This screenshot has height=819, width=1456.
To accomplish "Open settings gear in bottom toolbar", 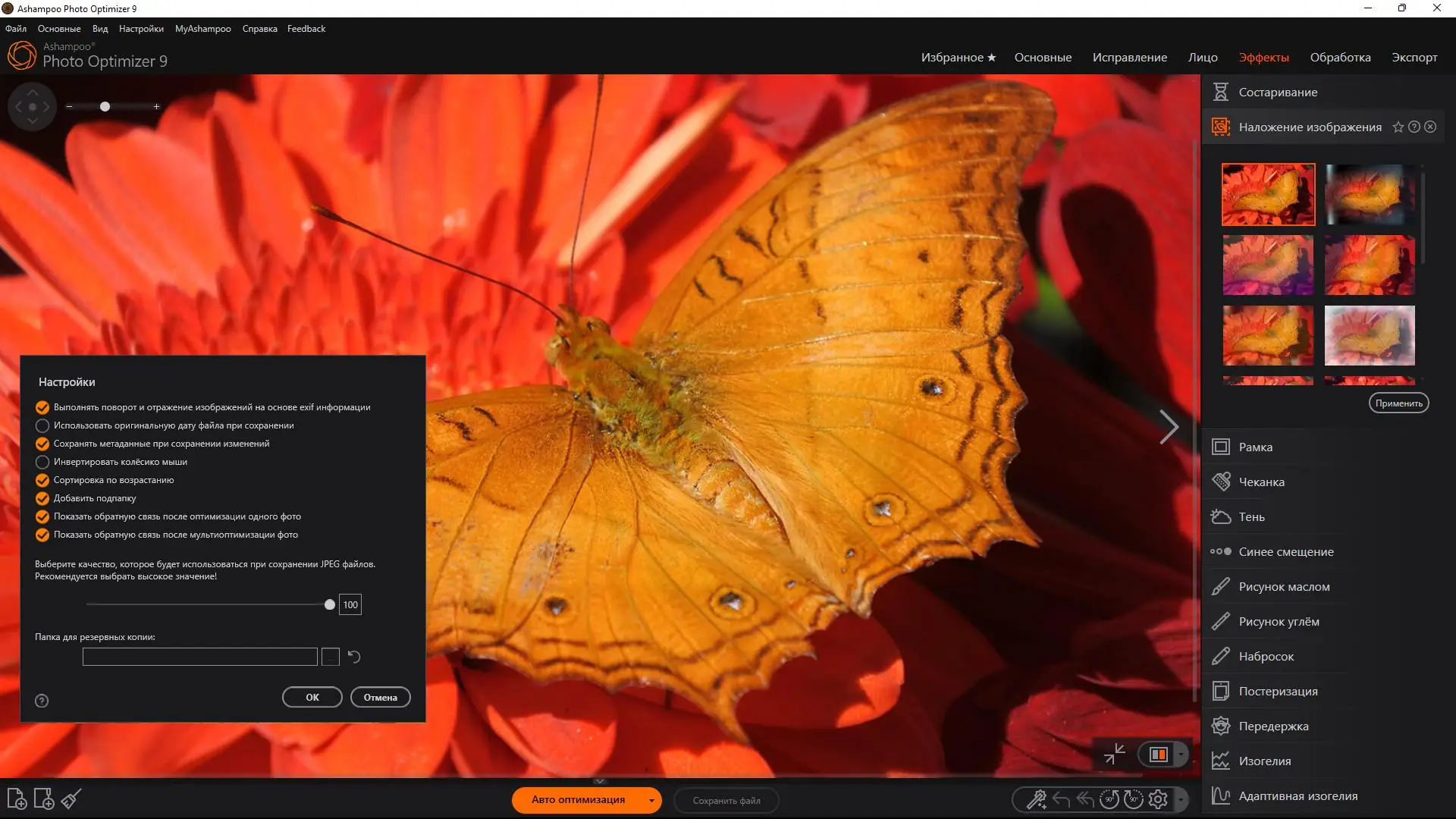I will (1158, 799).
